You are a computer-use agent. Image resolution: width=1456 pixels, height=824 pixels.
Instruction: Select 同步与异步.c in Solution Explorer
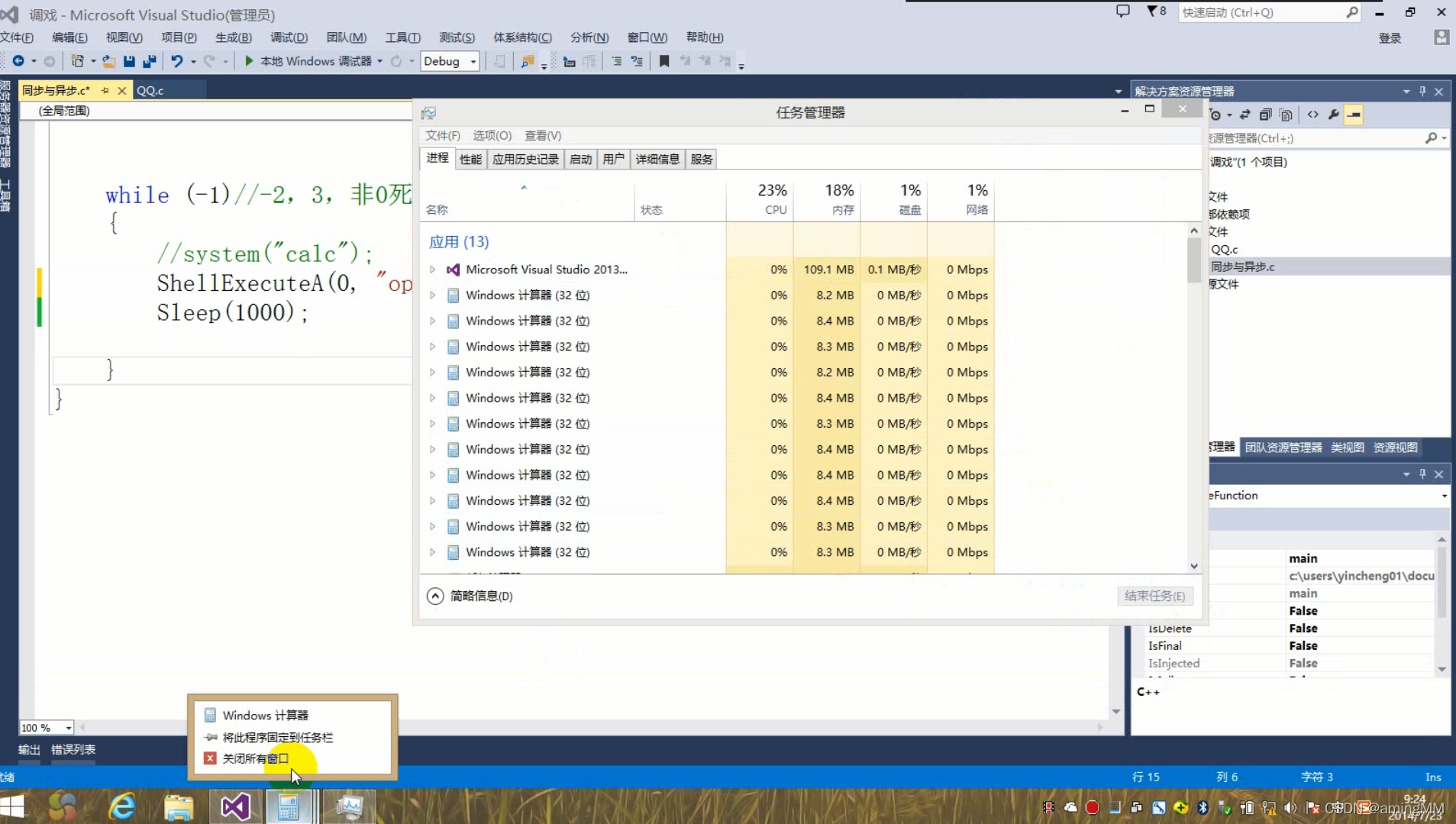1242,267
